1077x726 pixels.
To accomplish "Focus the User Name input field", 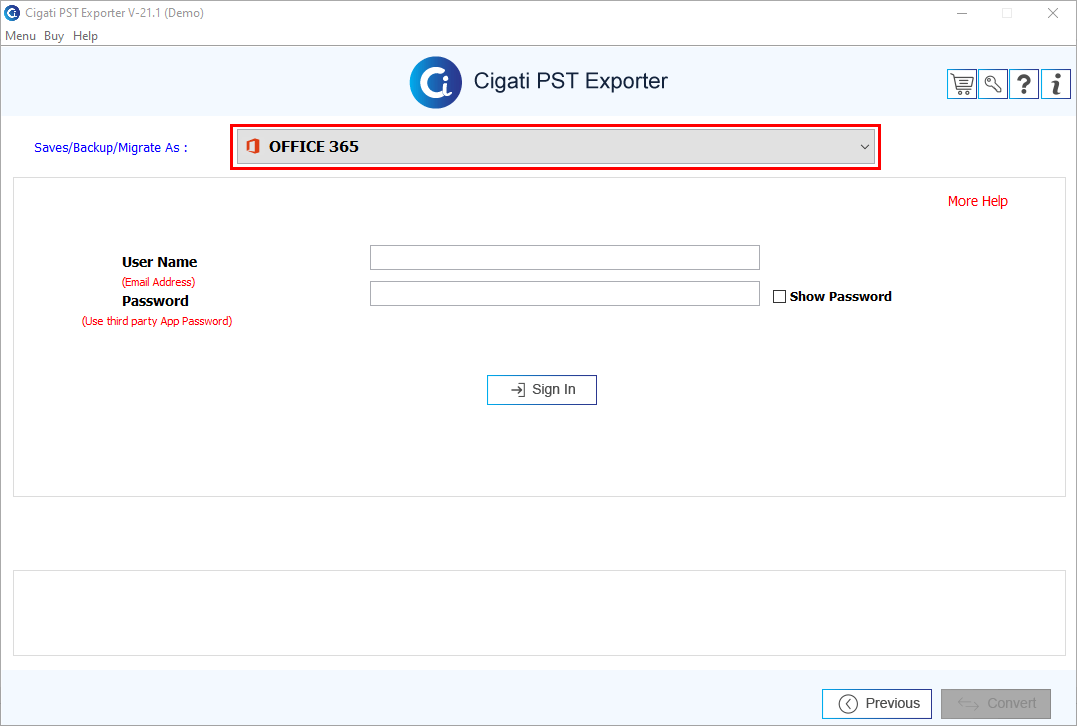I will (x=565, y=258).
